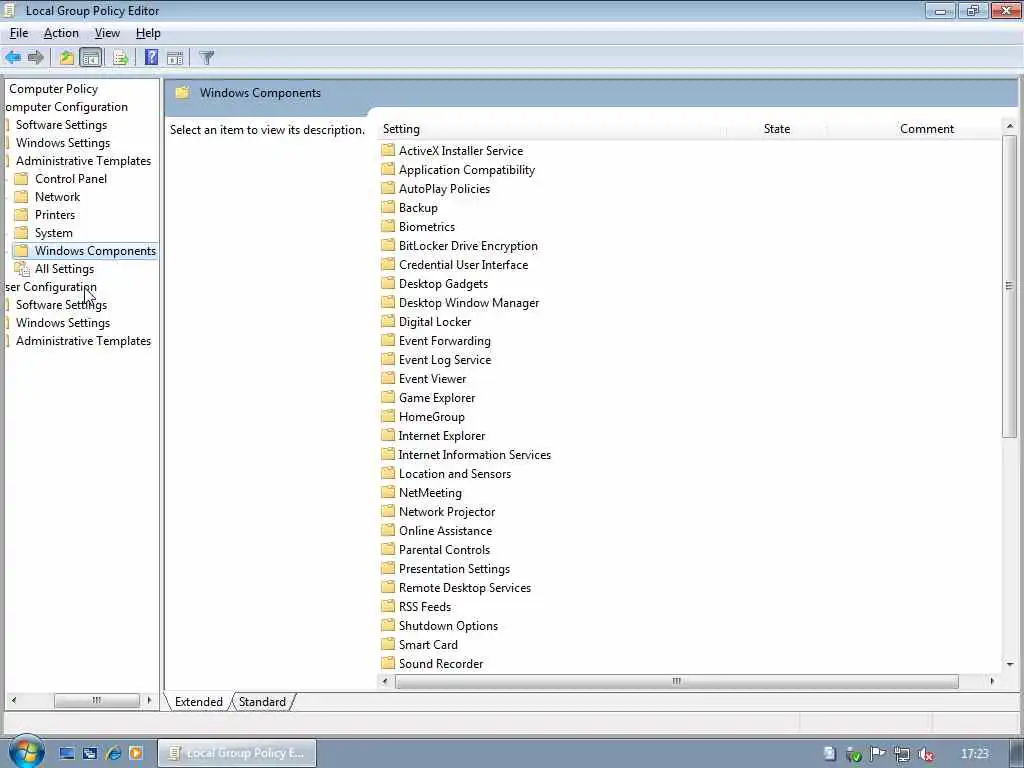Click the taskbar clock showing 17:23
The width and height of the screenshot is (1024, 768).
(x=974, y=754)
